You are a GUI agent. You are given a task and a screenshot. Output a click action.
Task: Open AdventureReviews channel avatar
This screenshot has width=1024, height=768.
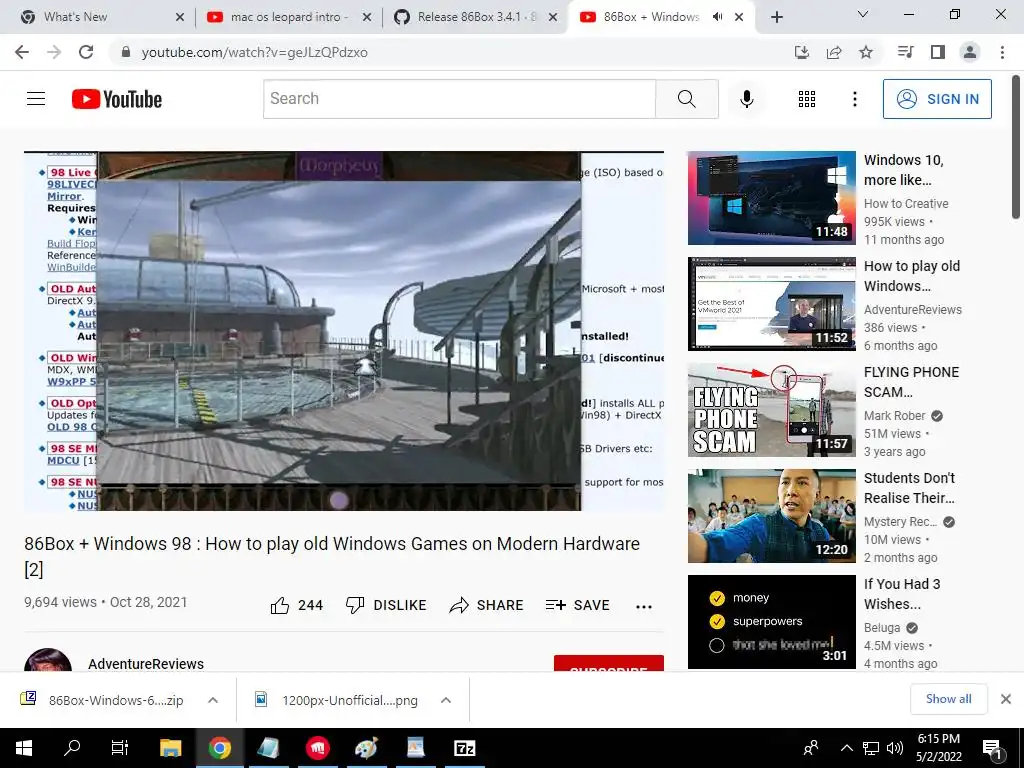tap(48, 660)
